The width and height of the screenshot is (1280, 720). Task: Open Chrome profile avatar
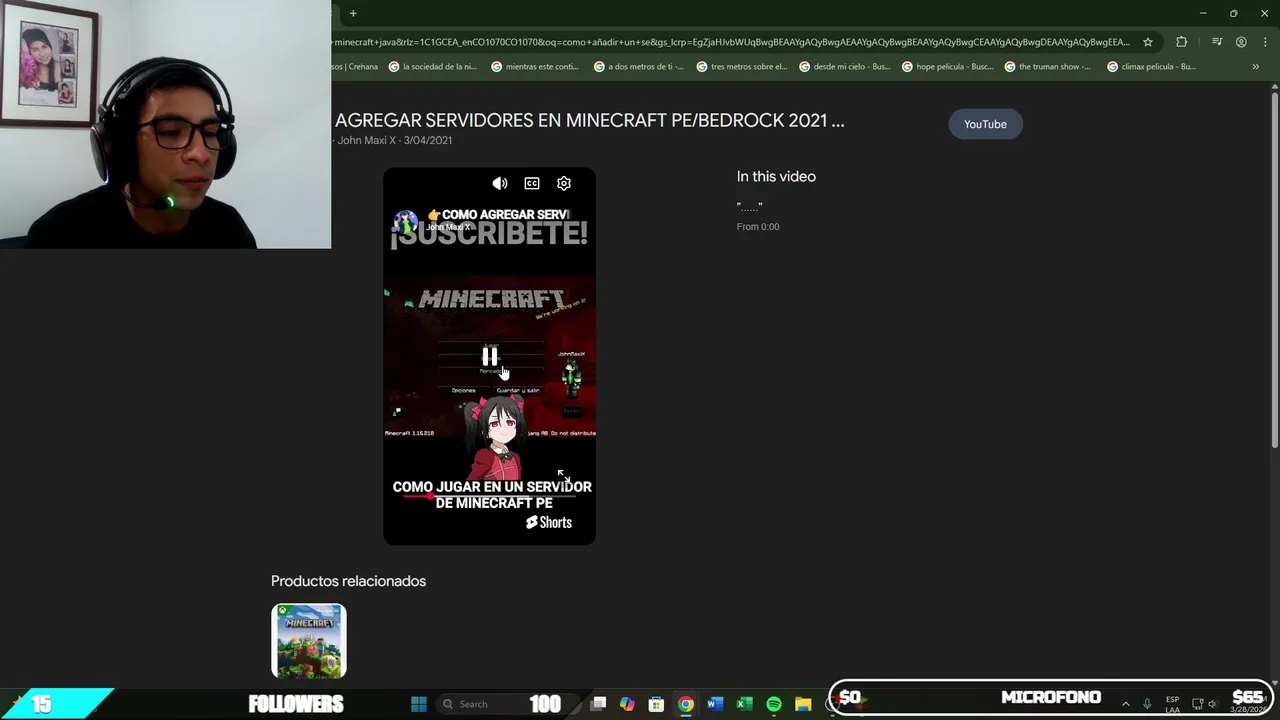point(1241,42)
